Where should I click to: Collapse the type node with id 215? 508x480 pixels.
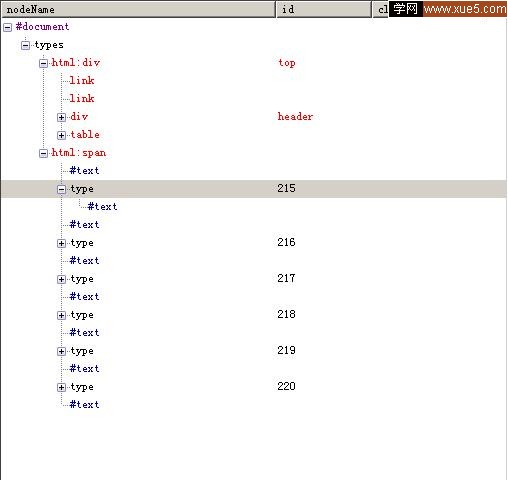click(x=61, y=190)
